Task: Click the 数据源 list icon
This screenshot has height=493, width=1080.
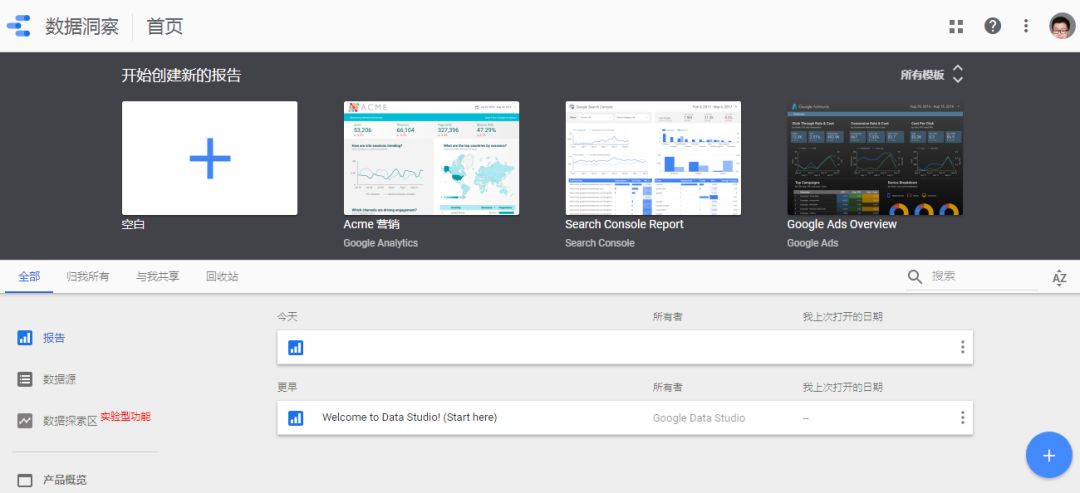Action: [25, 379]
